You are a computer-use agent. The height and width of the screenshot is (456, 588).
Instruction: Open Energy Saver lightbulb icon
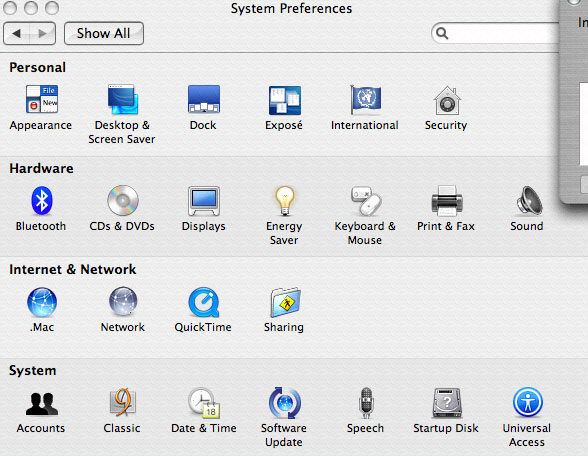pos(285,201)
